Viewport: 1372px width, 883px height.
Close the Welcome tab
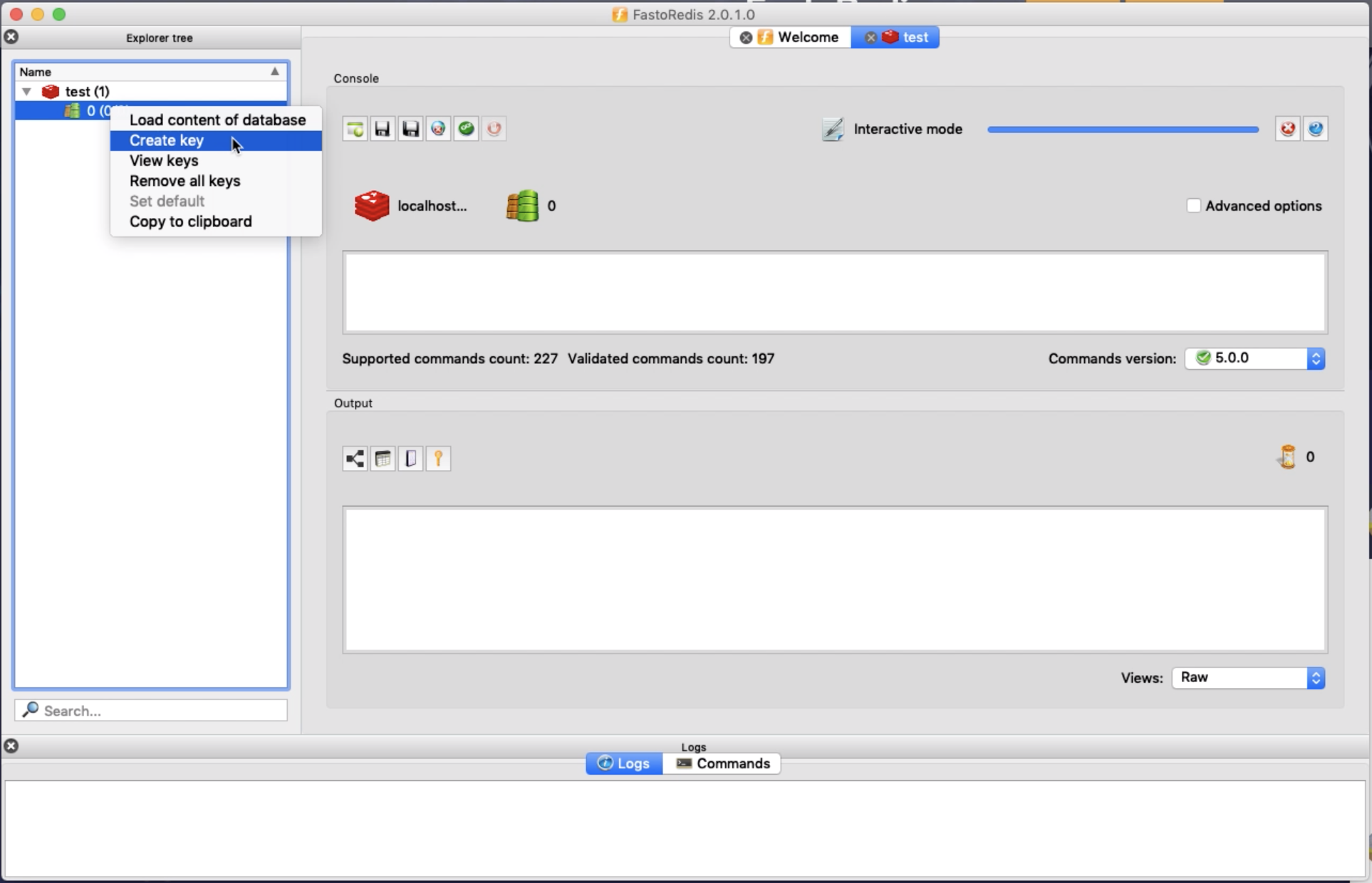tap(745, 38)
